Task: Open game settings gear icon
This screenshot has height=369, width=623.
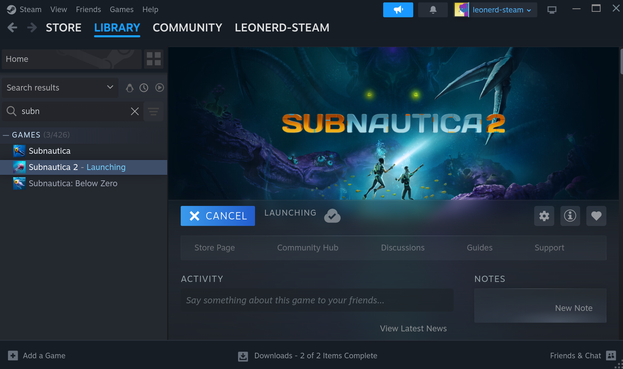Action: (544, 216)
